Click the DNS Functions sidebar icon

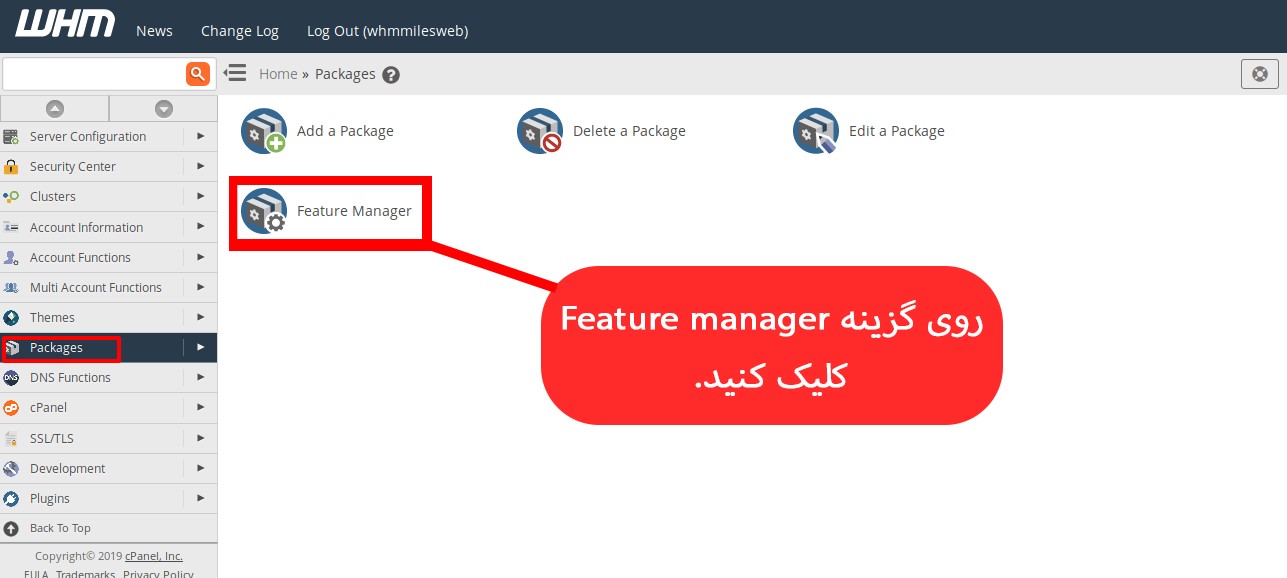[11, 378]
